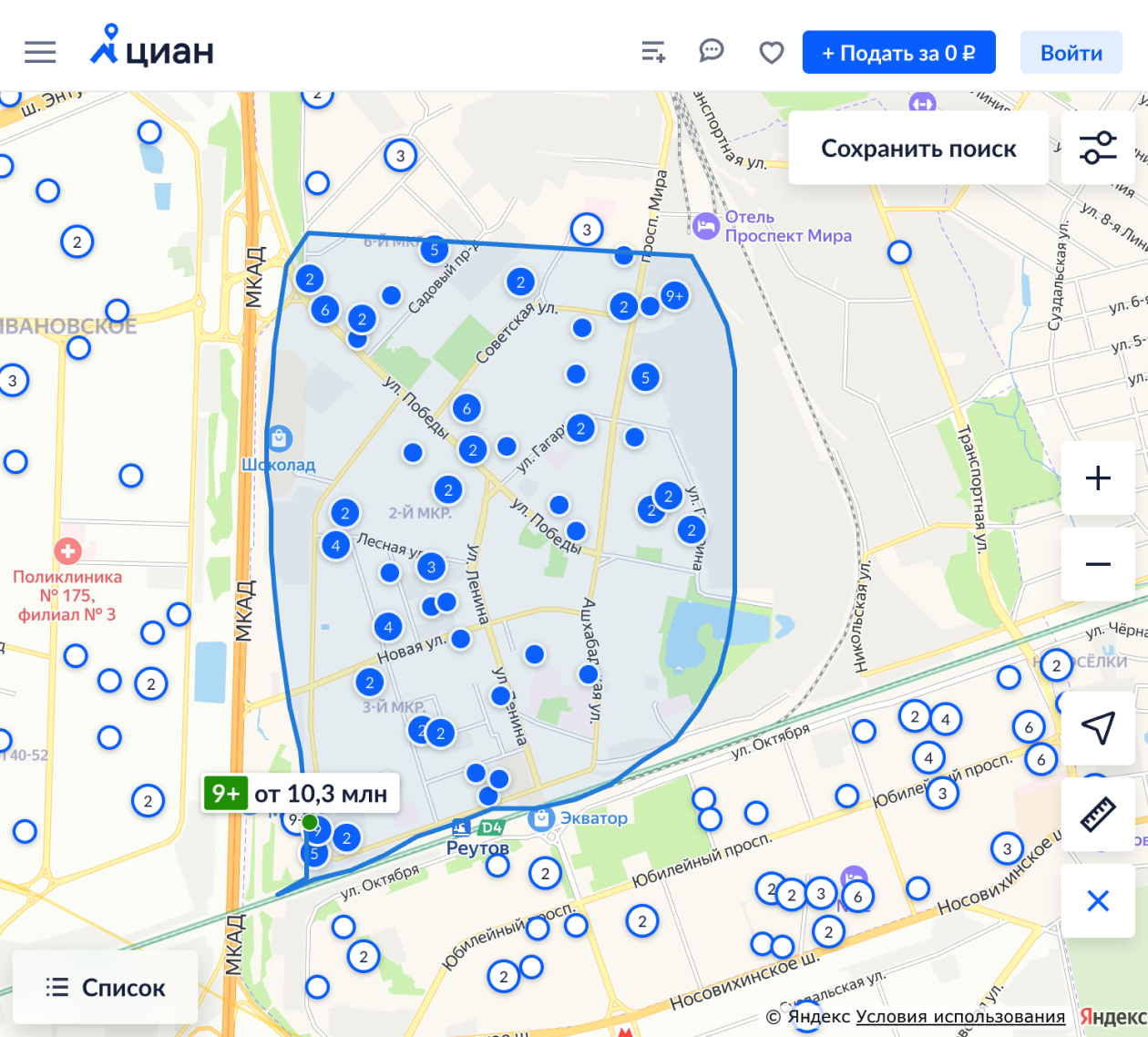Open the saved searches icon
The height and width of the screenshot is (1037, 1148).
(652, 52)
